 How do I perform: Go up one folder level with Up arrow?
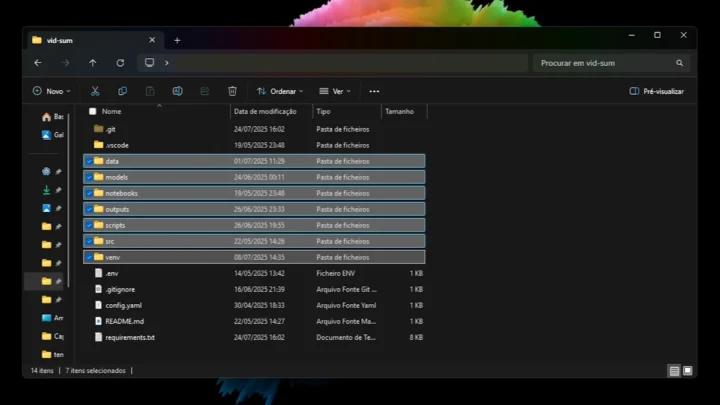point(93,63)
